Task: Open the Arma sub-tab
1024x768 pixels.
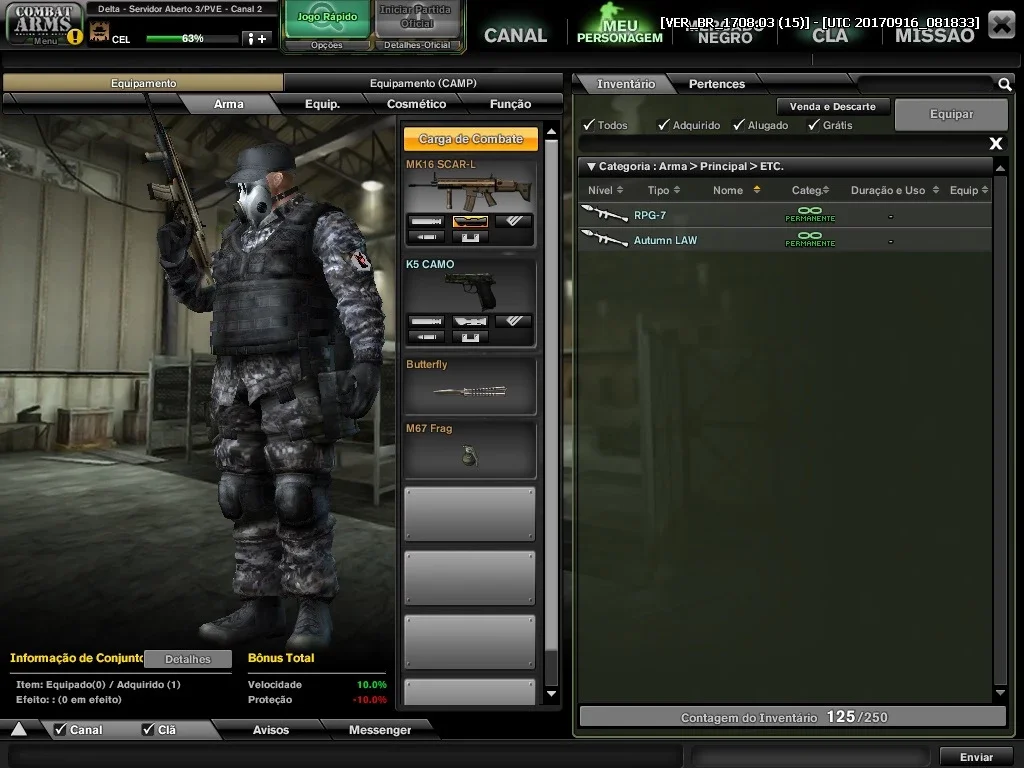Action: 229,104
